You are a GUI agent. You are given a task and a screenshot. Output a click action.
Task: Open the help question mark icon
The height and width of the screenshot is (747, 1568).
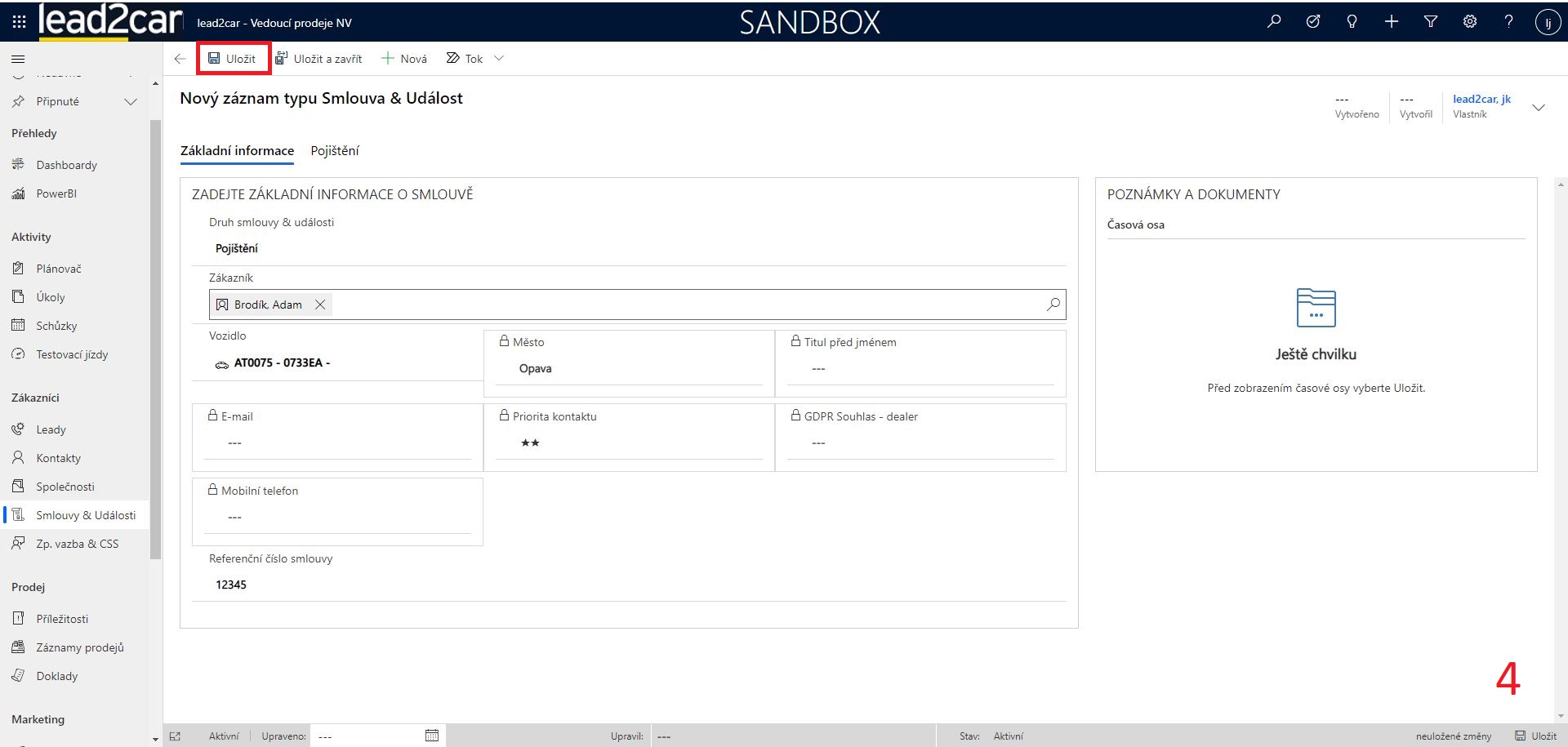(x=1508, y=22)
